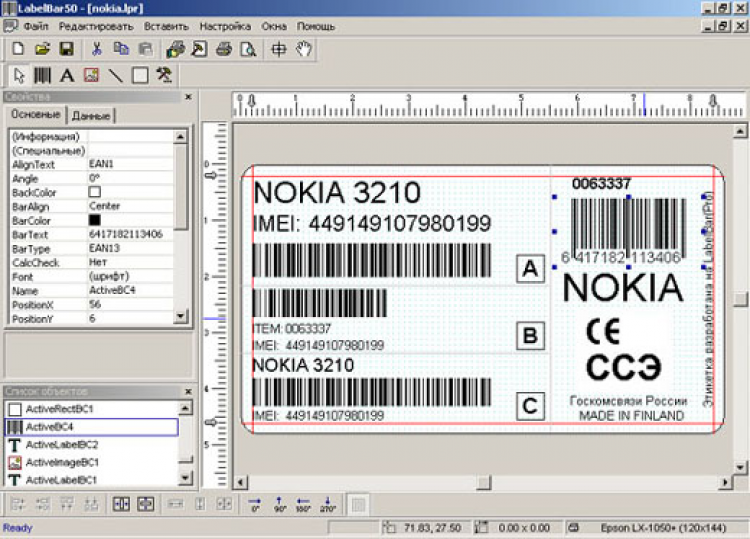Paste using the clipboard toolbar icon
The height and width of the screenshot is (539, 750).
[x=145, y=49]
